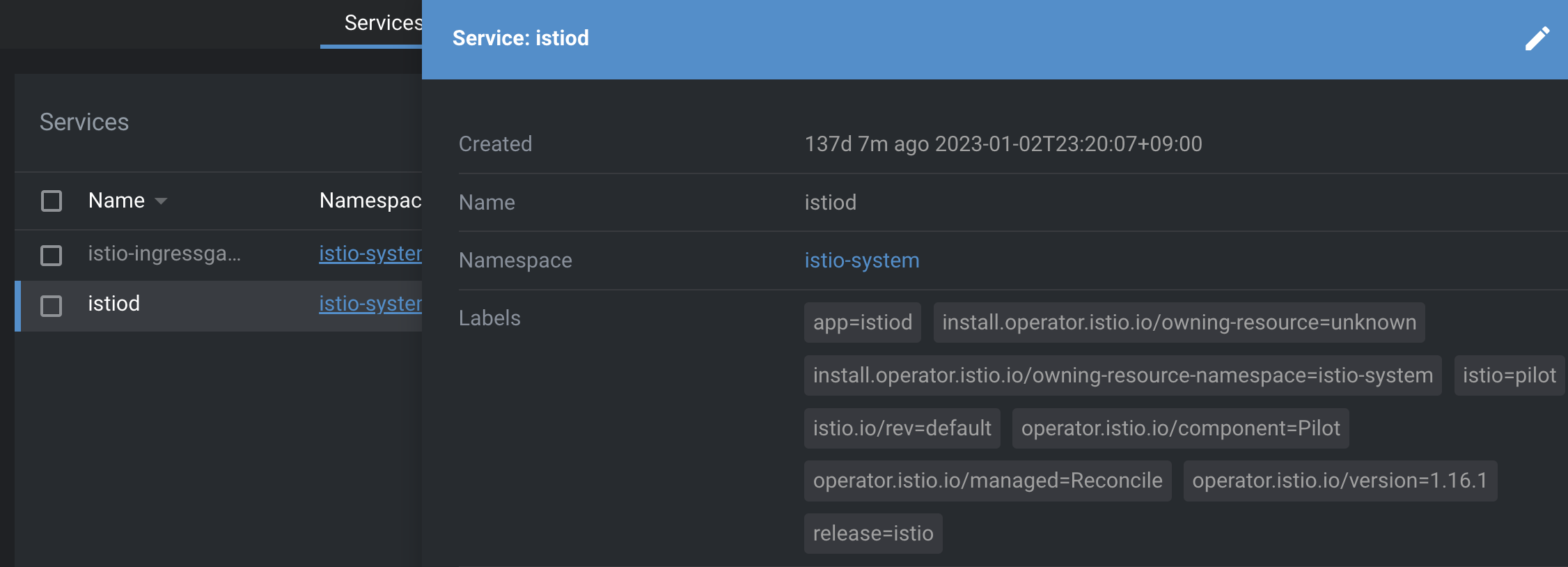Click the operator.istio.io/component=Pilot label chip
Screen dimensions: 1568x567
[x=1181, y=428]
